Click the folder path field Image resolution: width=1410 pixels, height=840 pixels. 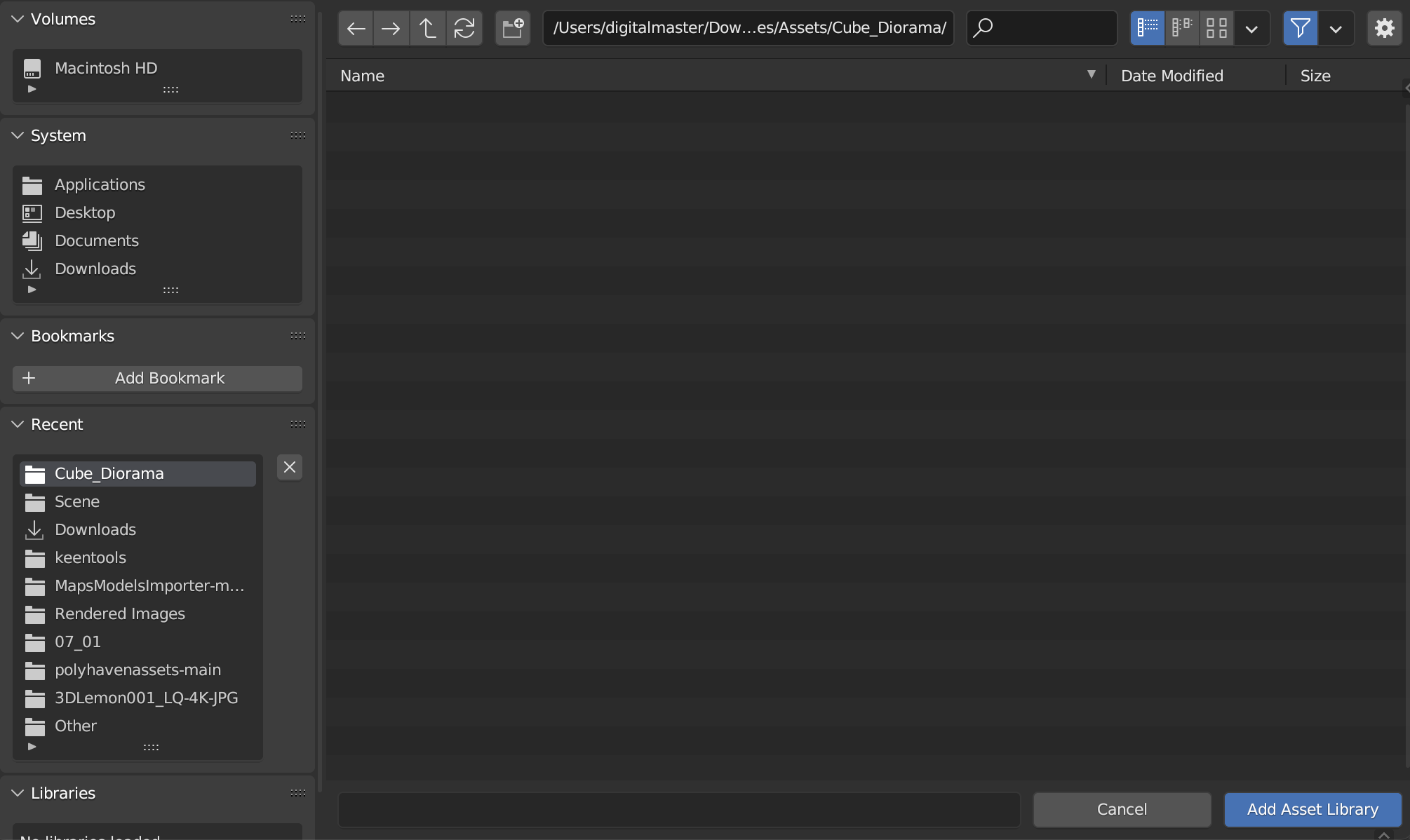[748, 28]
